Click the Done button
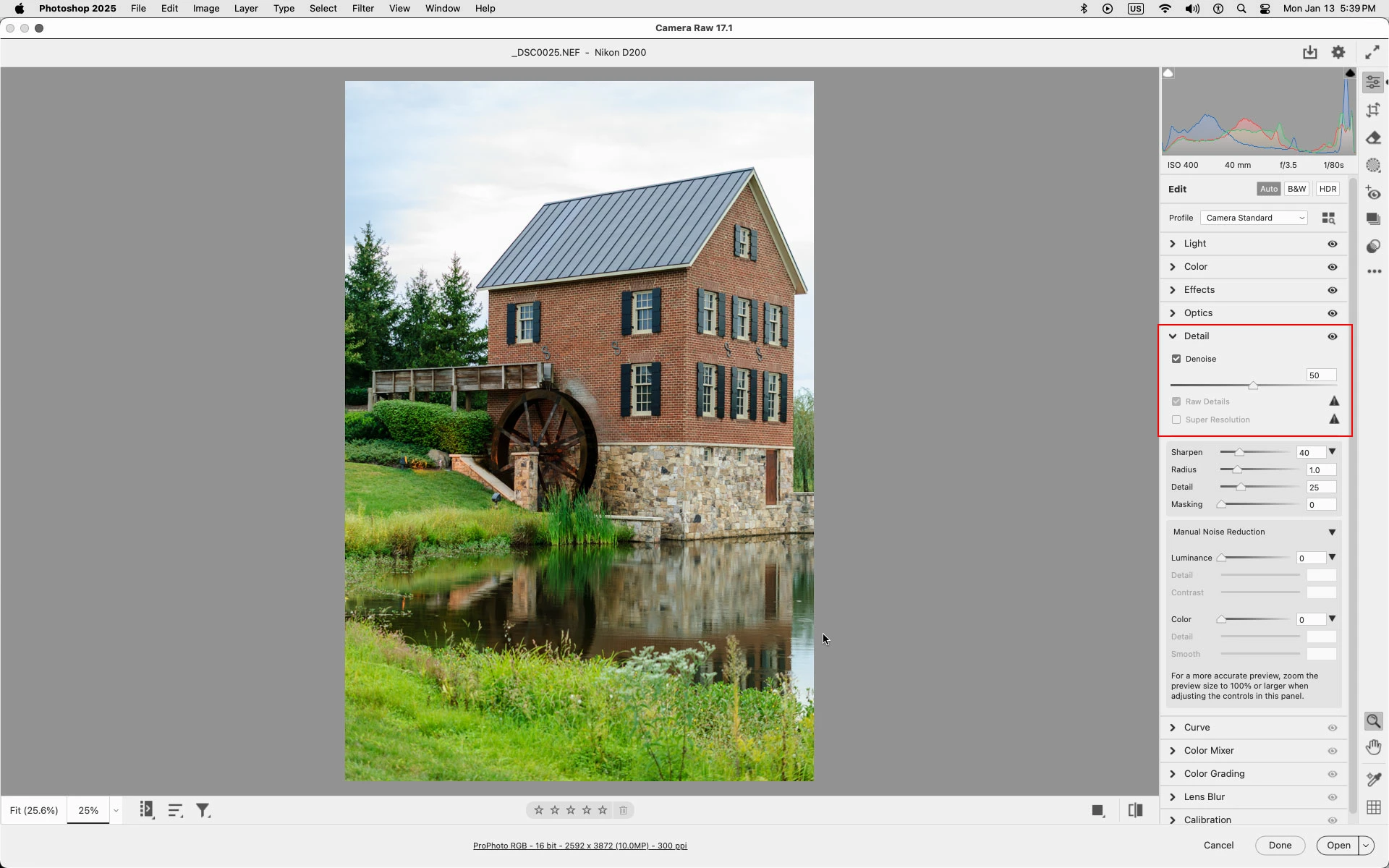 pos(1279,845)
